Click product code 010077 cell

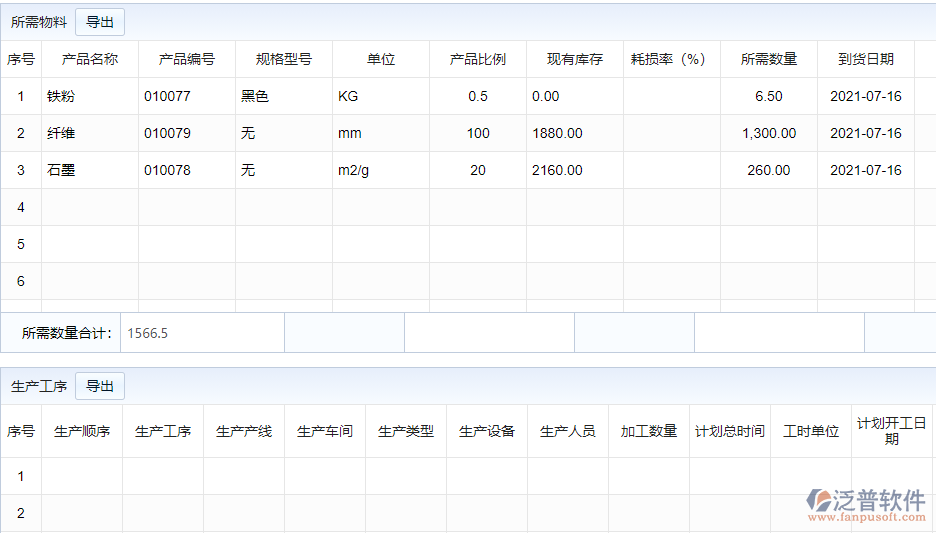coord(186,96)
